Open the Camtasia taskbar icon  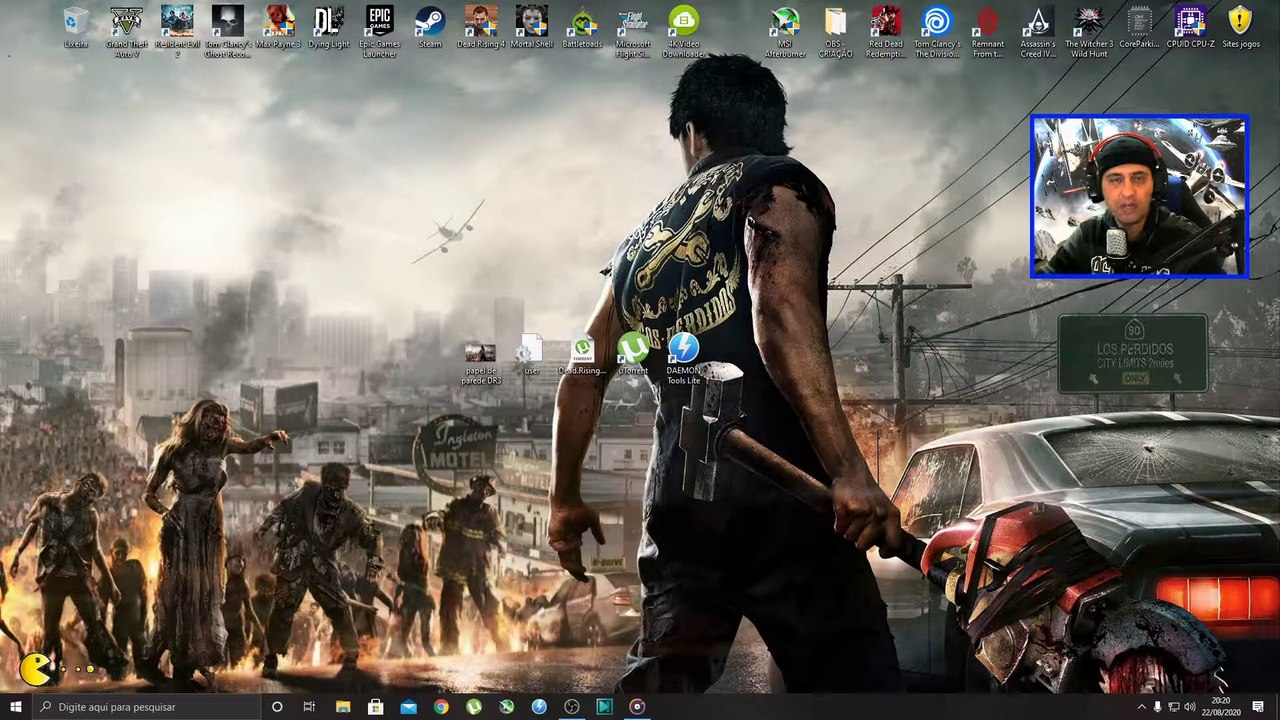pos(605,707)
